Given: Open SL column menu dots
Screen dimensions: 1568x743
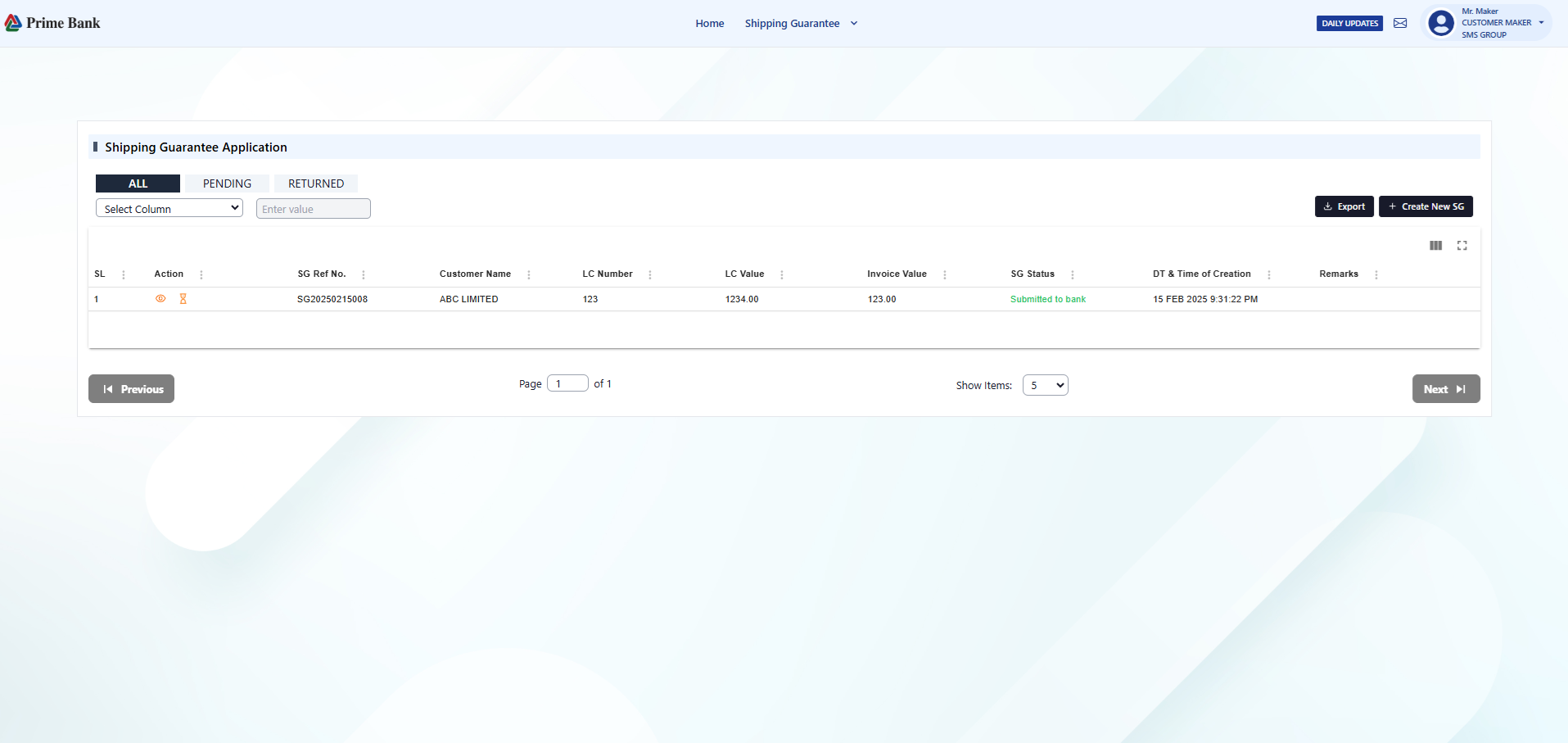Looking at the screenshot, I should click(x=124, y=274).
